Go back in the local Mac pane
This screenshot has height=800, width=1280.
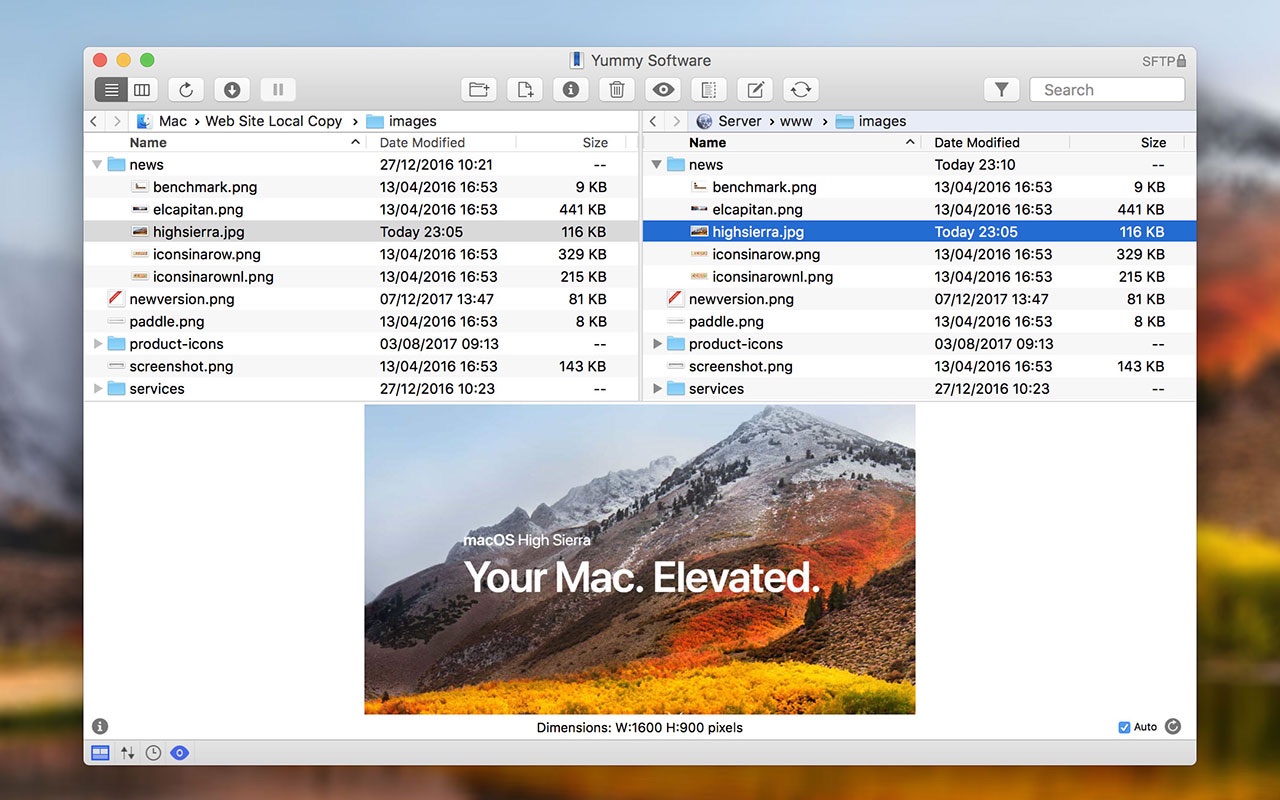(94, 121)
